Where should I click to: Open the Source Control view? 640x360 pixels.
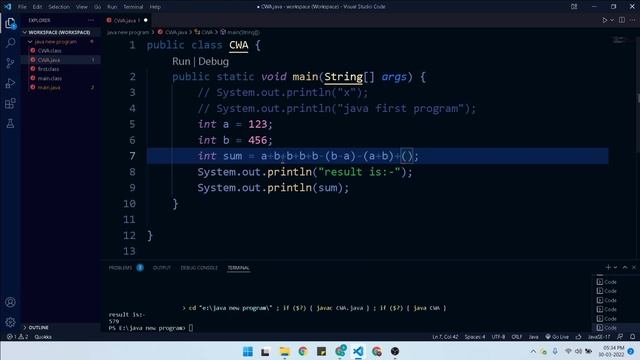coord(10,63)
